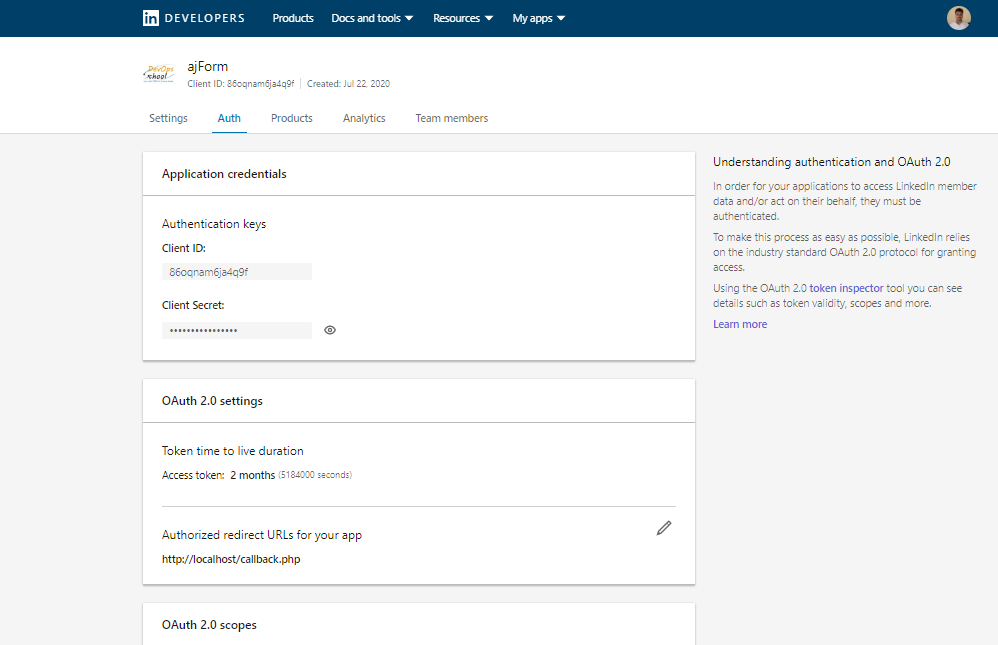Viewport: 998px width, 645px height.
Task: Click the masked Client Secret field
Action: click(x=237, y=330)
